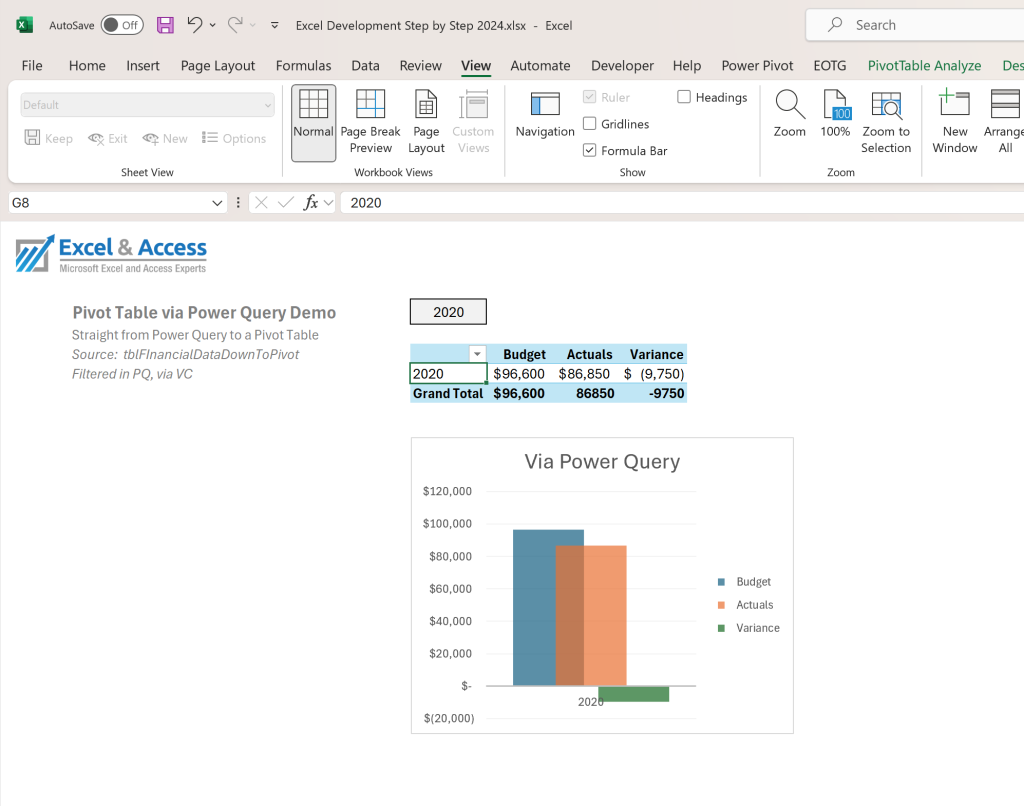Image resolution: width=1024 pixels, height=806 pixels.
Task: Set zoom to 100%
Action: 835,114
